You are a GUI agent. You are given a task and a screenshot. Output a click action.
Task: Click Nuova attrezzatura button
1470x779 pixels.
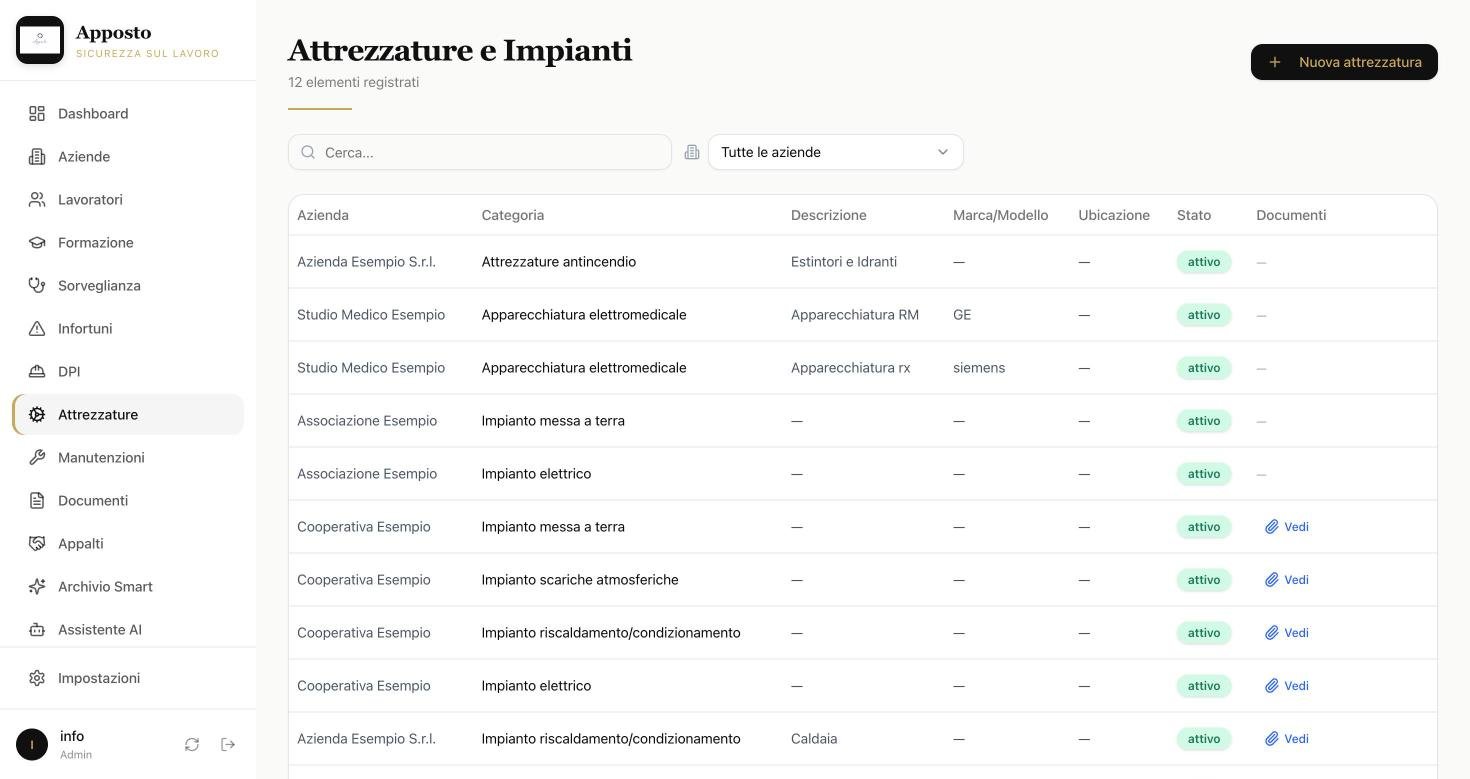(x=1344, y=62)
